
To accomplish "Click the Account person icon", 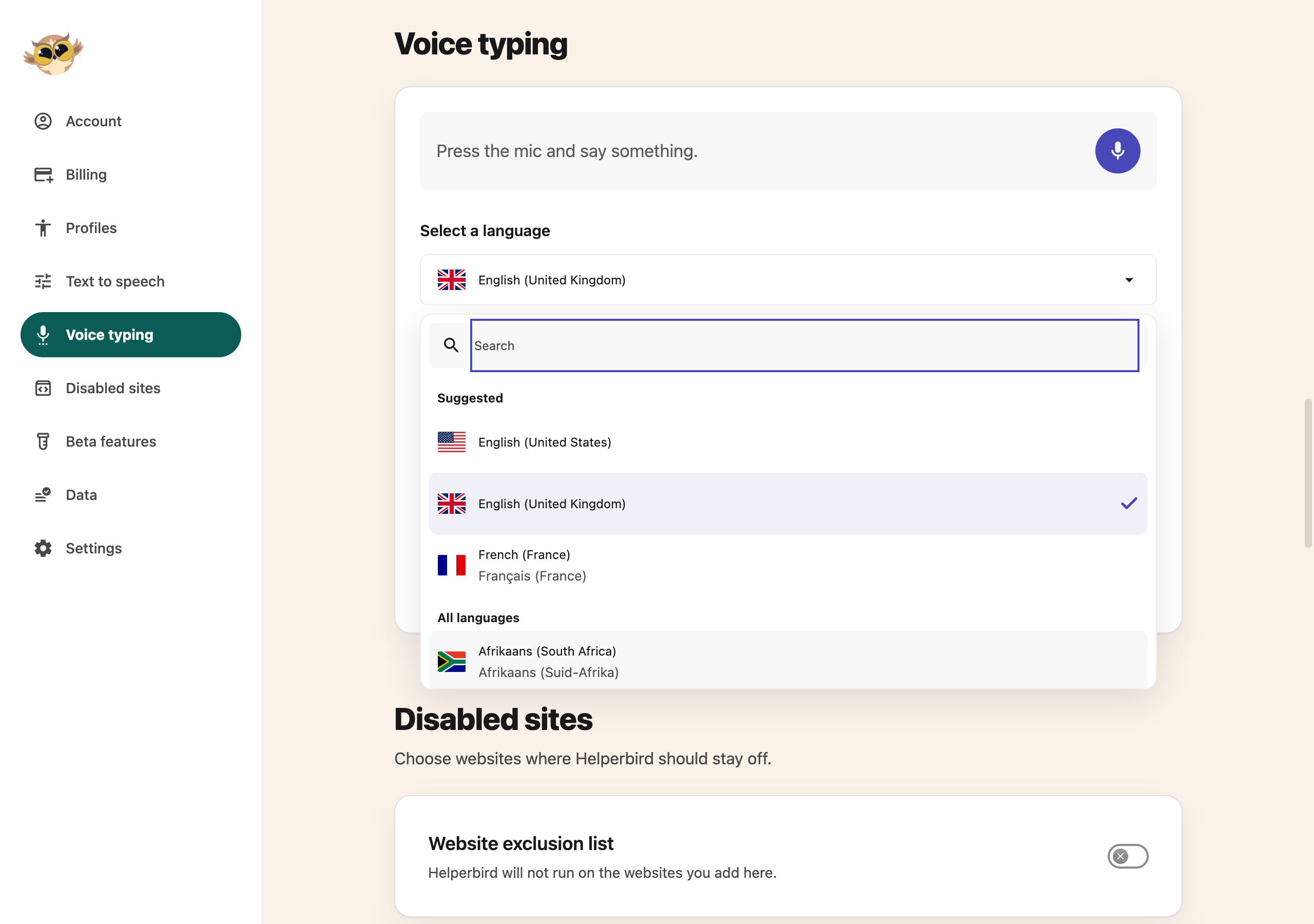I will 43,121.
